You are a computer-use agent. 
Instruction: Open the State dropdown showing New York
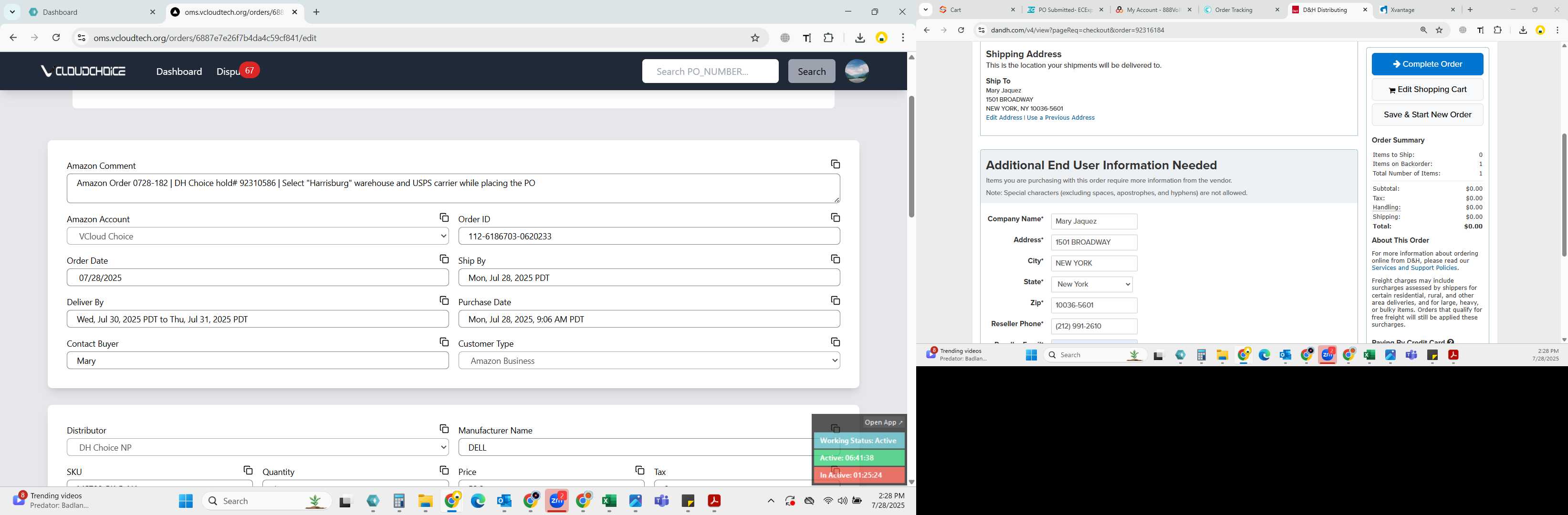click(1091, 284)
